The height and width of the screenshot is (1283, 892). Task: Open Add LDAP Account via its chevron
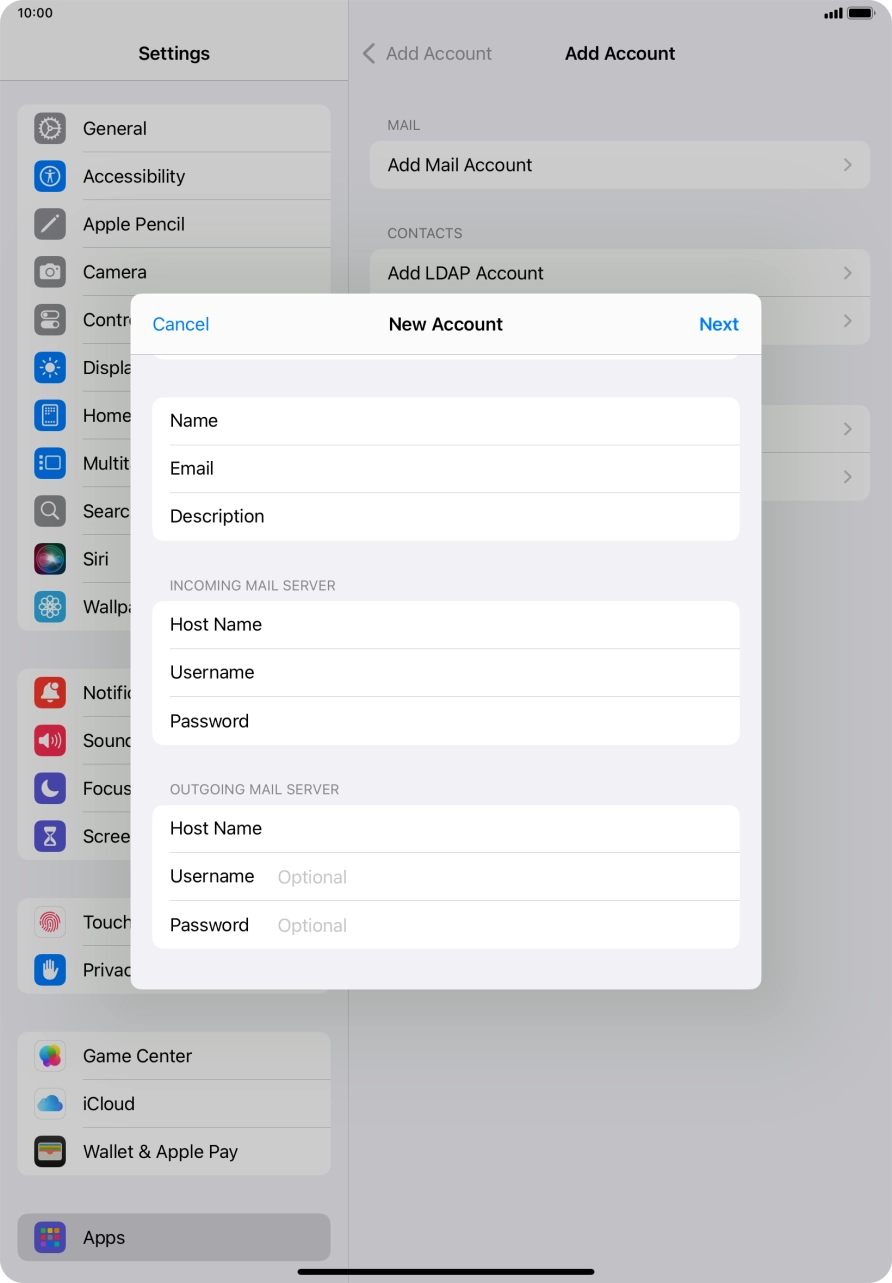(x=847, y=272)
